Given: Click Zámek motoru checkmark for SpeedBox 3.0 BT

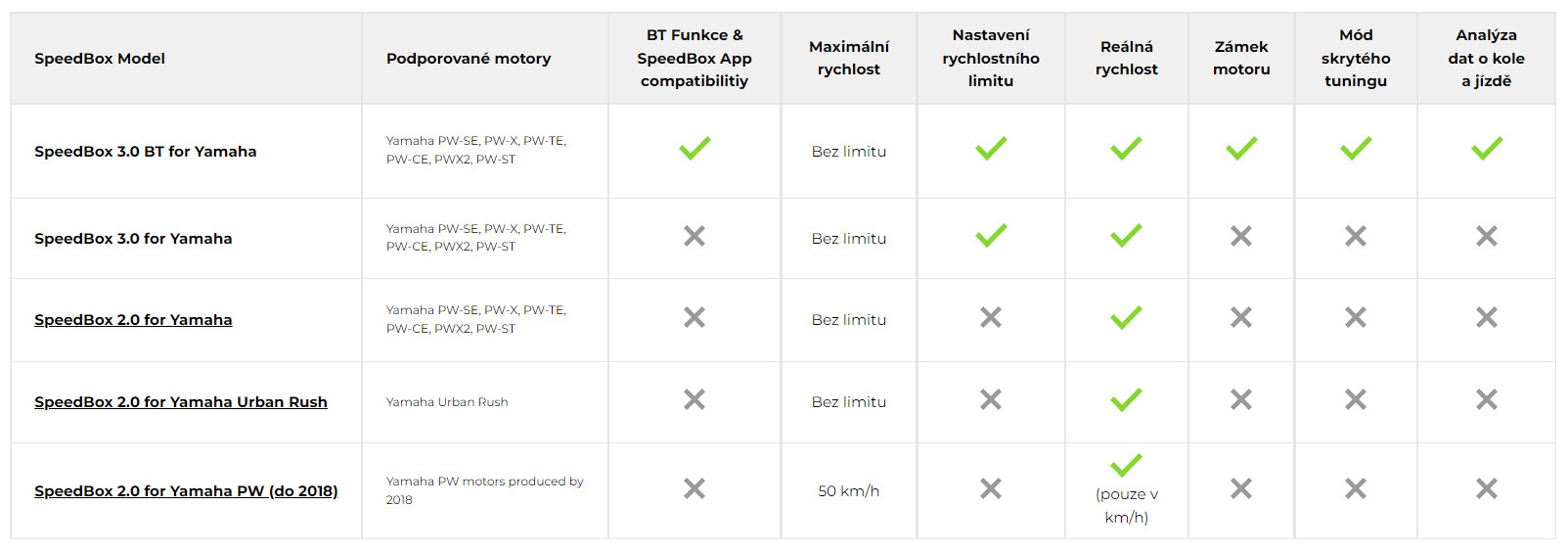Looking at the screenshot, I should (1241, 149).
